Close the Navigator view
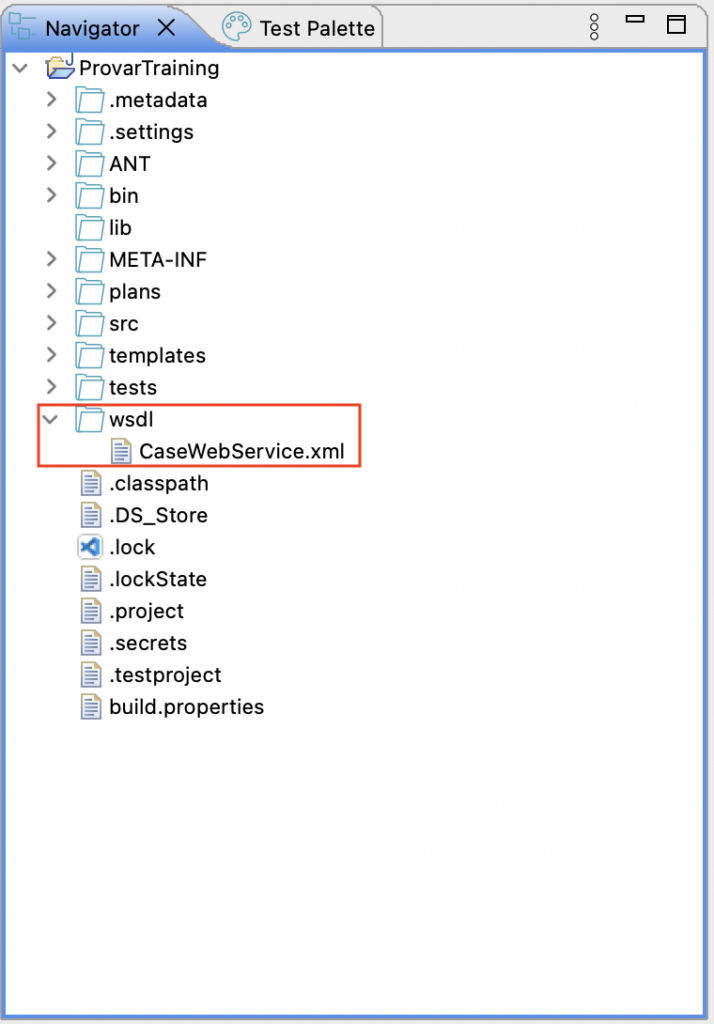 [x=165, y=26]
